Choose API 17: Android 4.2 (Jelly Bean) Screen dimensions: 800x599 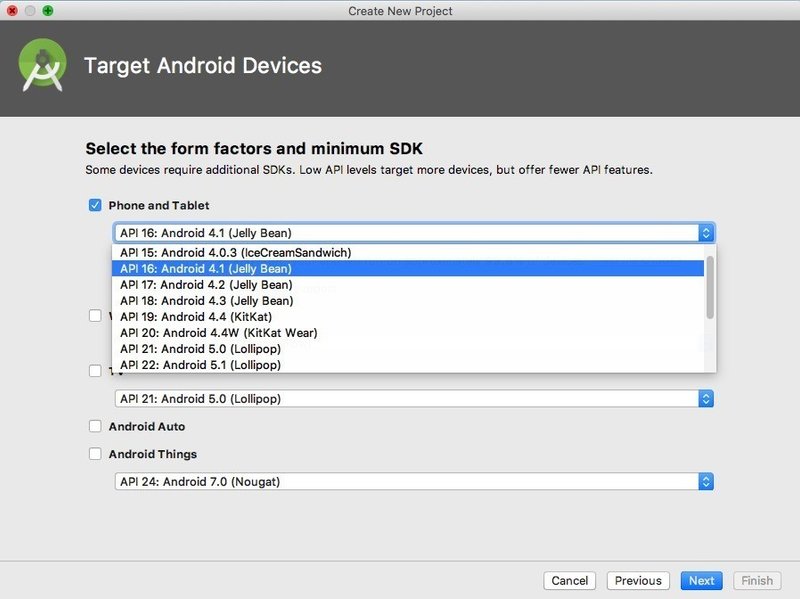click(x=408, y=285)
